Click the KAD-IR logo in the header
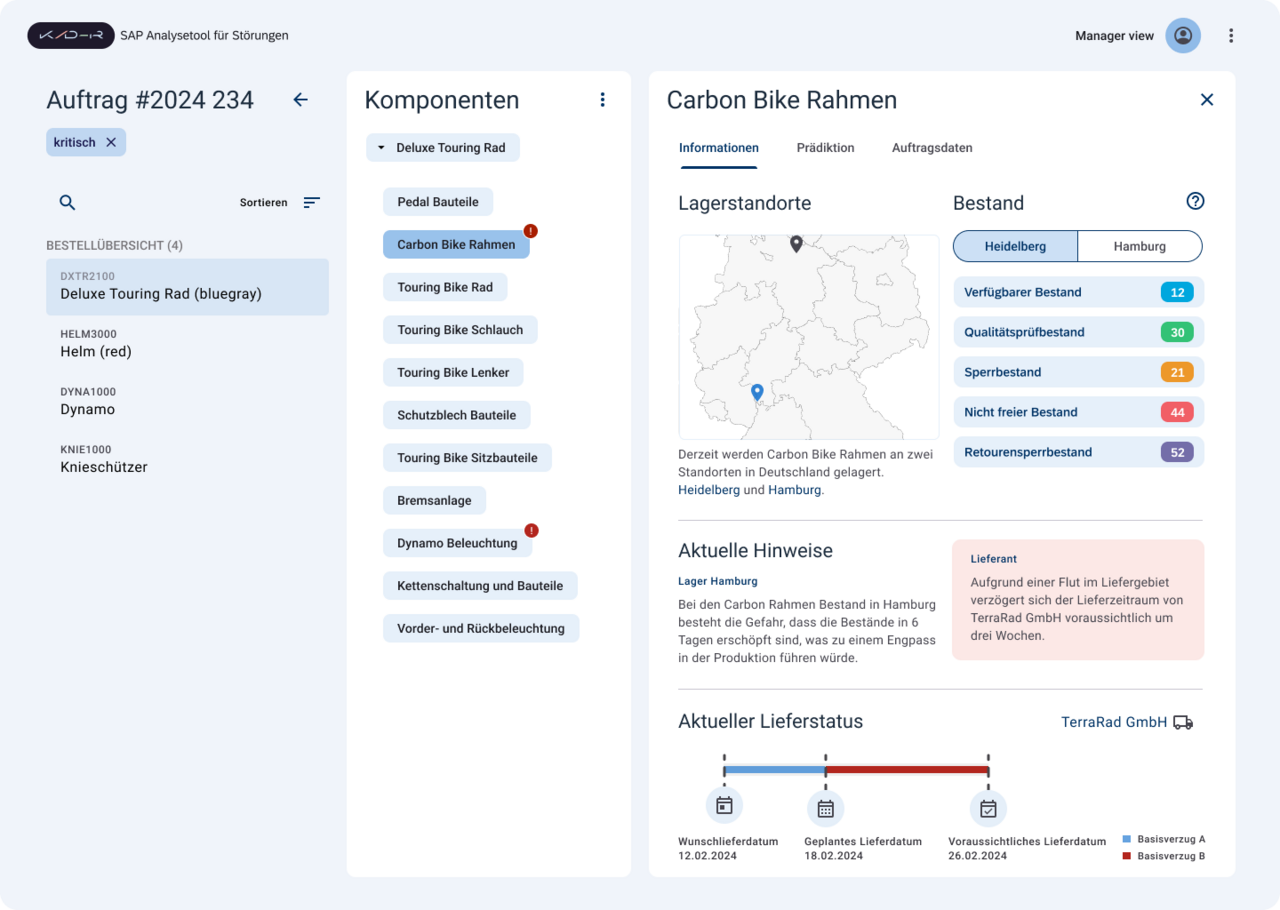The image size is (1280, 910). (x=71, y=36)
